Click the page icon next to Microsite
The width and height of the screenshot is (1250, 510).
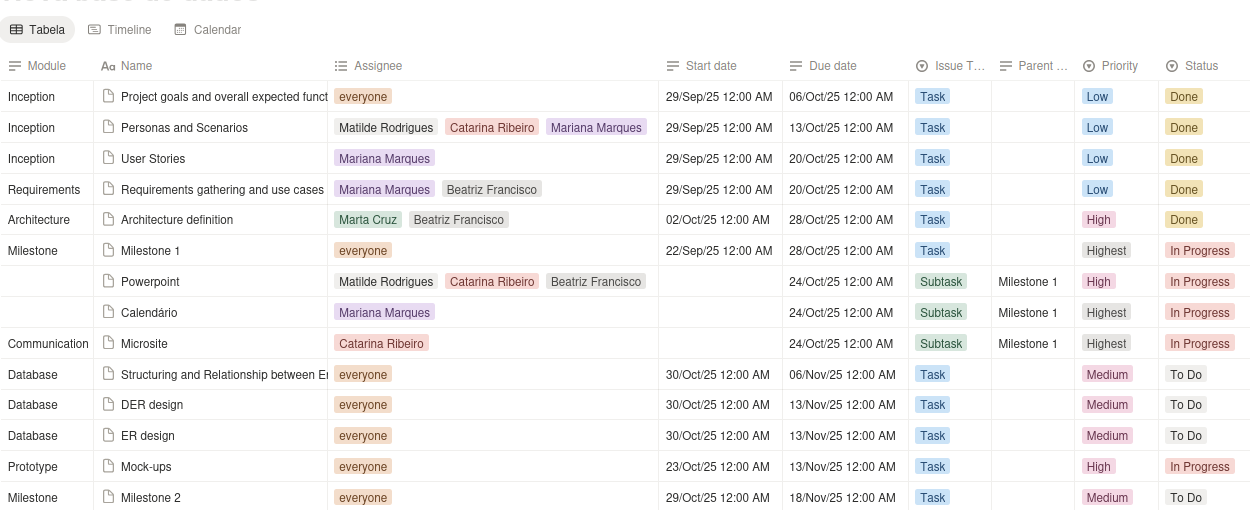point(109,343)
